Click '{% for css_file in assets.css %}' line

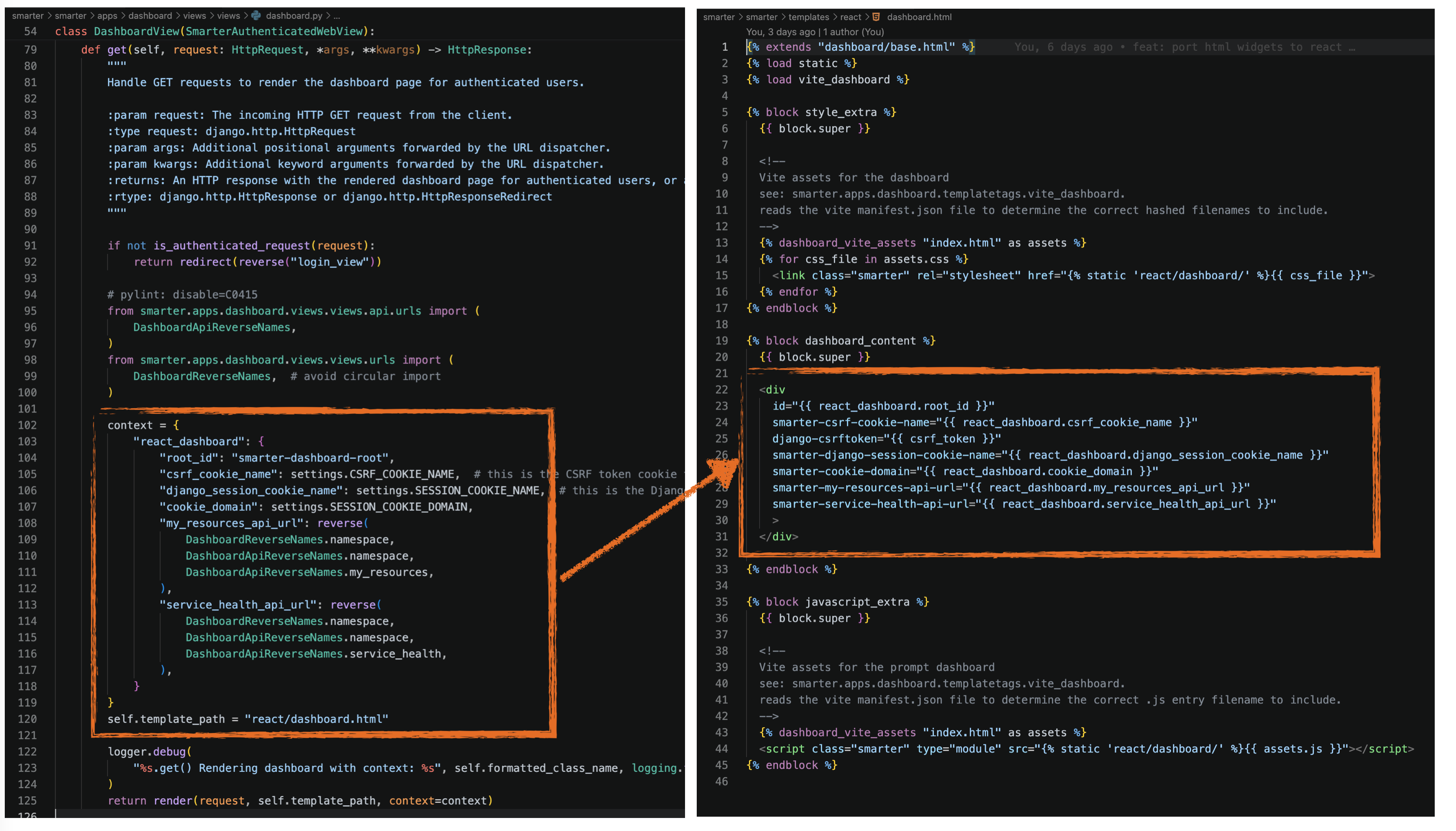864,259
